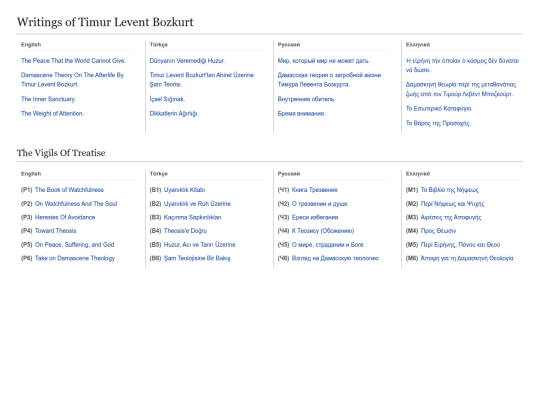This screenshot has height=405, width=540.
Task: Open P2 'On Watchfulness And The Soul'
Action: point(76,204)
